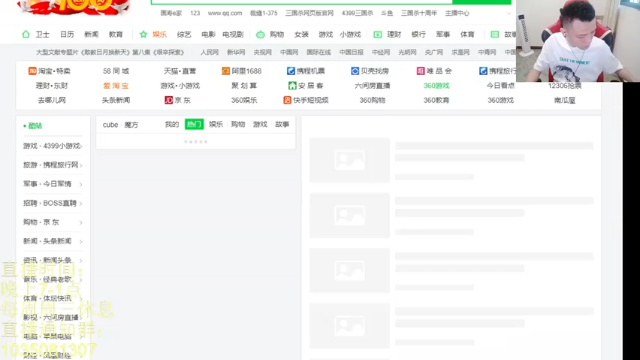640x360 pixels.
Task: Open the orange 爱淘宝 site link
Action: tap(116, 86)
